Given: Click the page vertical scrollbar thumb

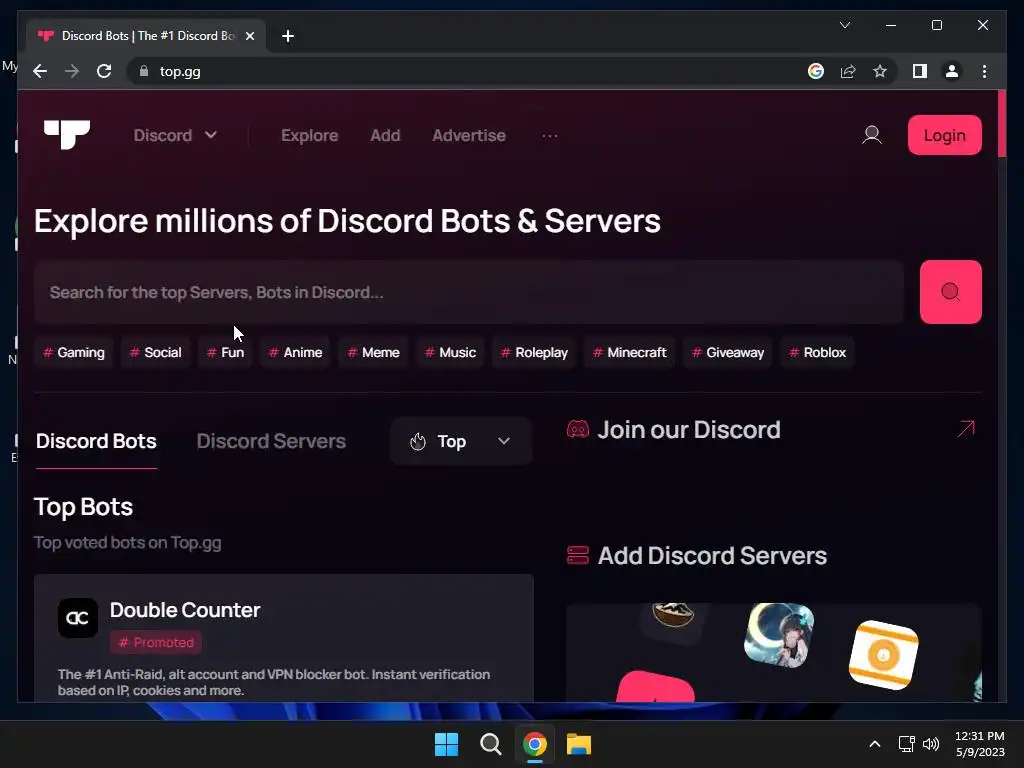Looking at the screenshot, I should 1002,124.
